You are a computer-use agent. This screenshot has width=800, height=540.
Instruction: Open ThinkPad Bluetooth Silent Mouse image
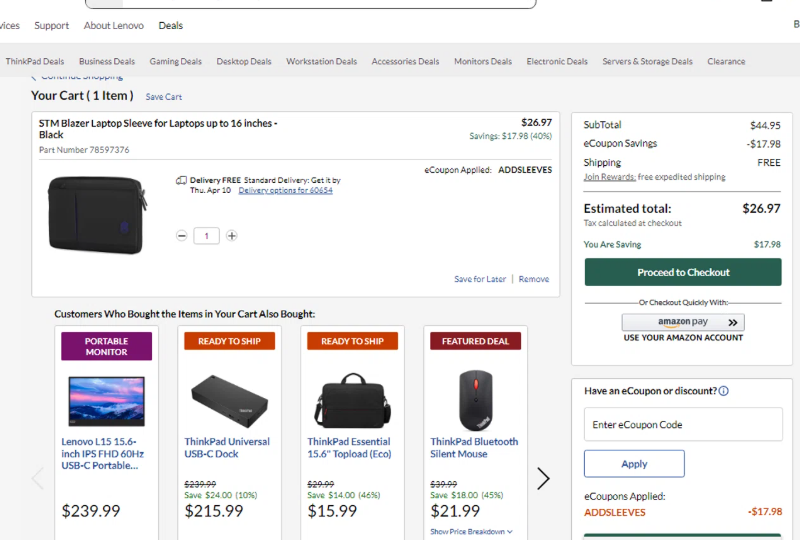coord(476,401)
